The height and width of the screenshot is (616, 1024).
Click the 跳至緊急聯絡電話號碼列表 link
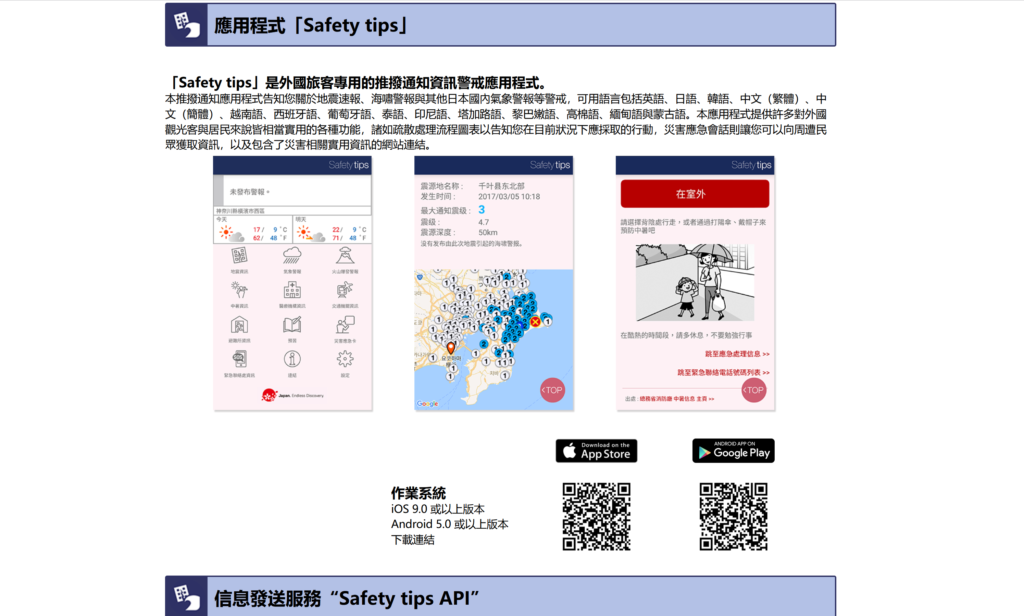(723, 372)
